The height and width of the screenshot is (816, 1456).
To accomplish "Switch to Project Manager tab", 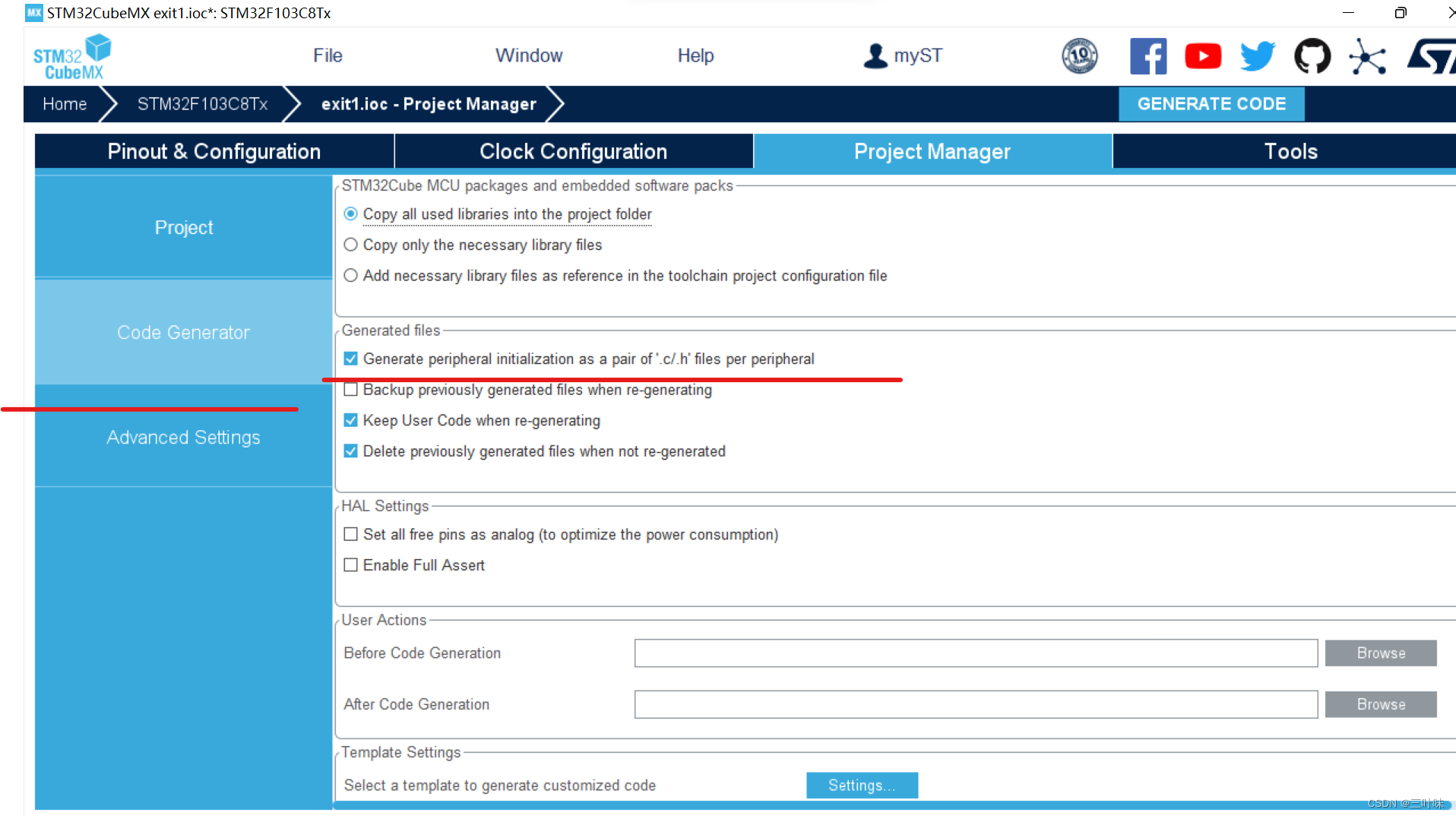I will click(x=932, y=151).
